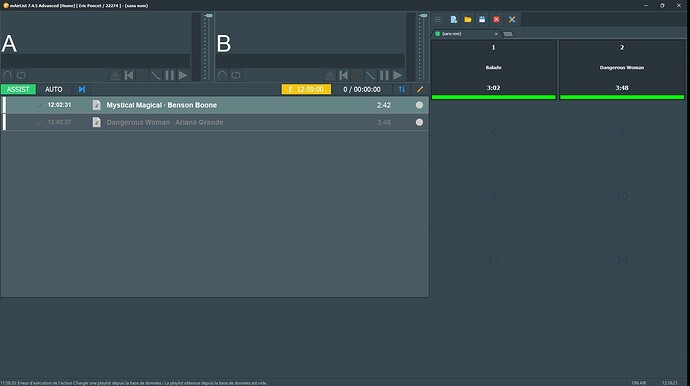
Task: Close the (sans nom) cartwall tab
Action: tap(496, 34)
